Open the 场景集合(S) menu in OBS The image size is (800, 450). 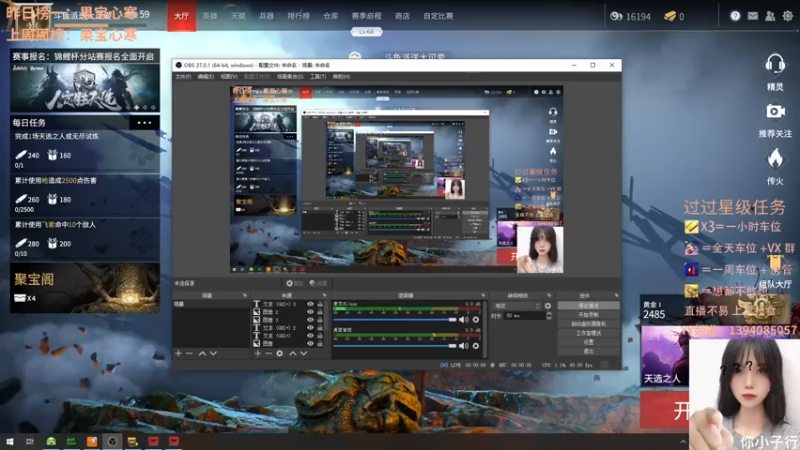point(290,77)
